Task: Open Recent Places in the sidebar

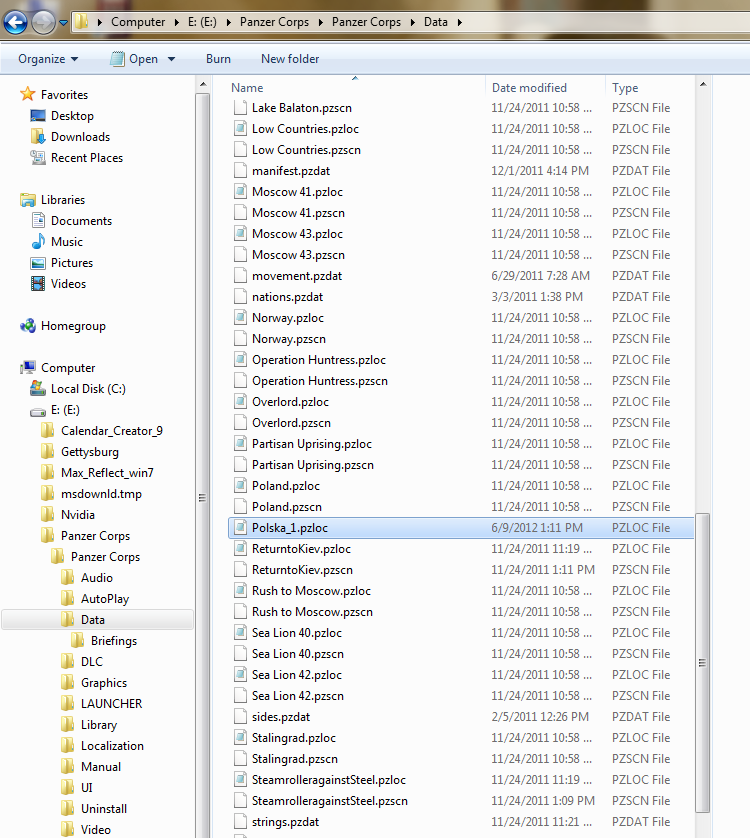Action: [87, 158]
